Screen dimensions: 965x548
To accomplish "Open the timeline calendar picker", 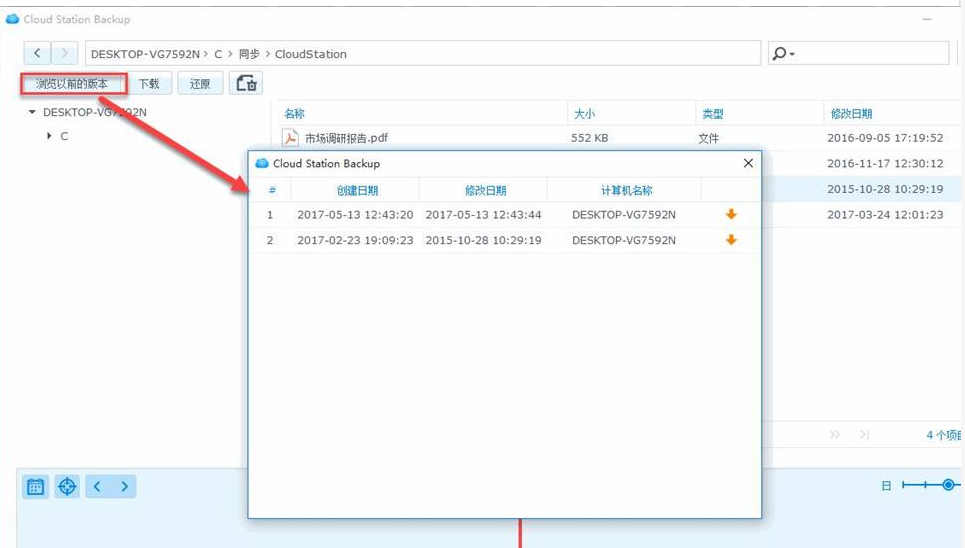I will click(35, 487).
